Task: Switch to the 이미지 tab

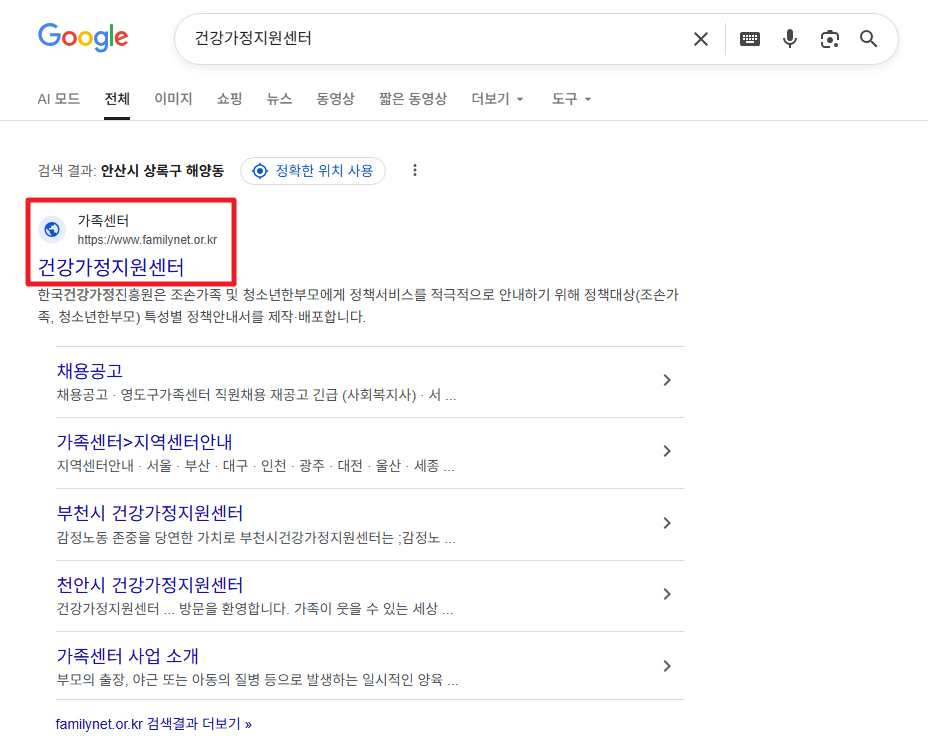Action: click(x=173, y=99)
